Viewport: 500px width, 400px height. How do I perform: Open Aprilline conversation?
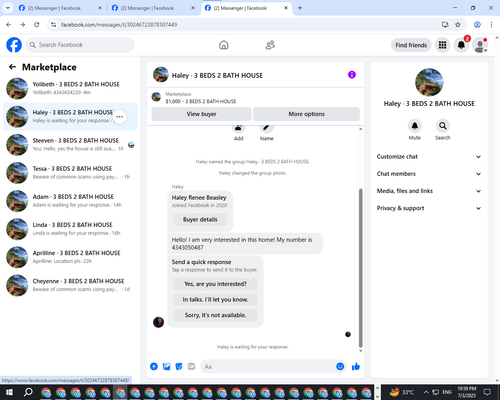70,257
